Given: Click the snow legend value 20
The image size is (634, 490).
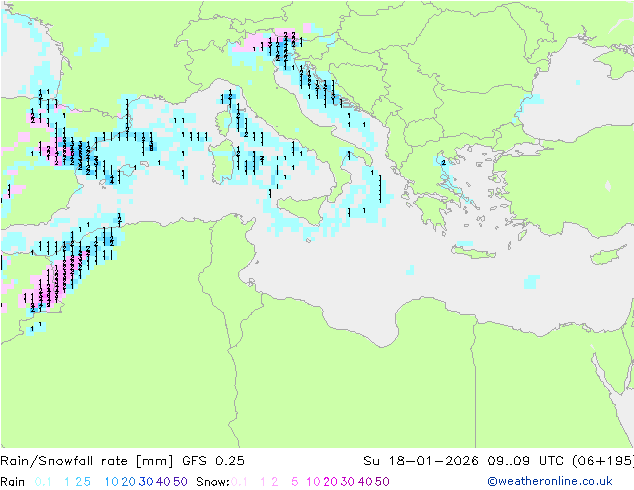Looking at the screenshot, I should tap(330, 482).
